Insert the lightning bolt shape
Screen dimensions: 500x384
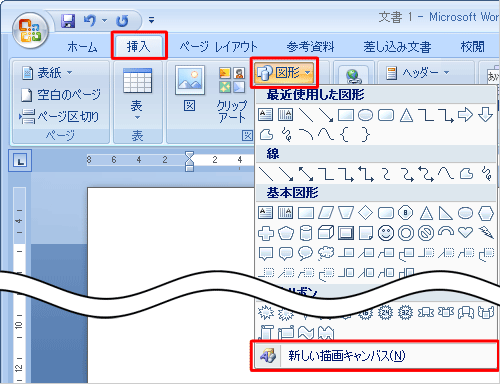(x=486, y=232)
